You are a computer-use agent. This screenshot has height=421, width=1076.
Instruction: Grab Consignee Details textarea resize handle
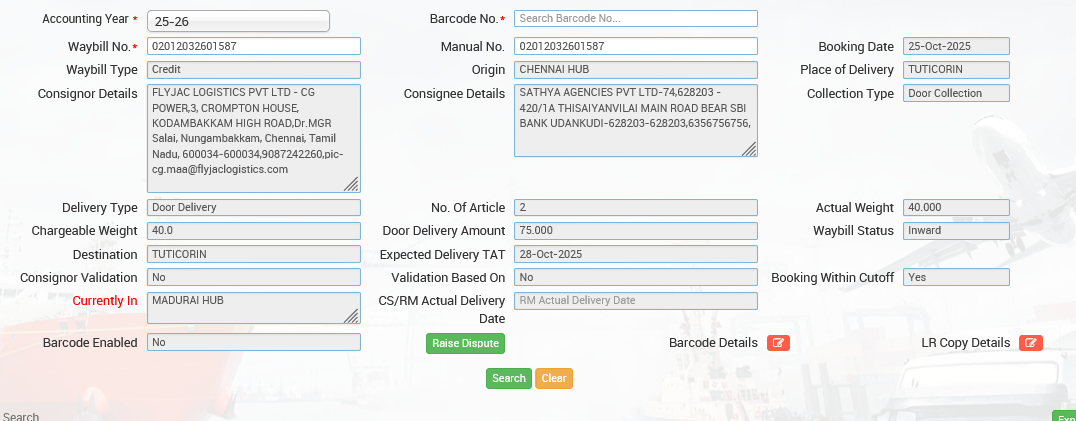coord(748,149)
